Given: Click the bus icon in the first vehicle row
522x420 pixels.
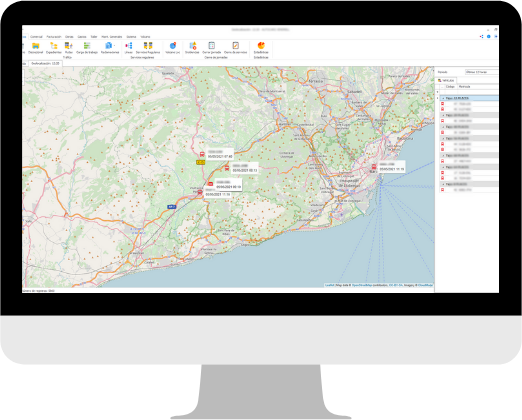Looking at the screenshot, I should pos(443,104).
